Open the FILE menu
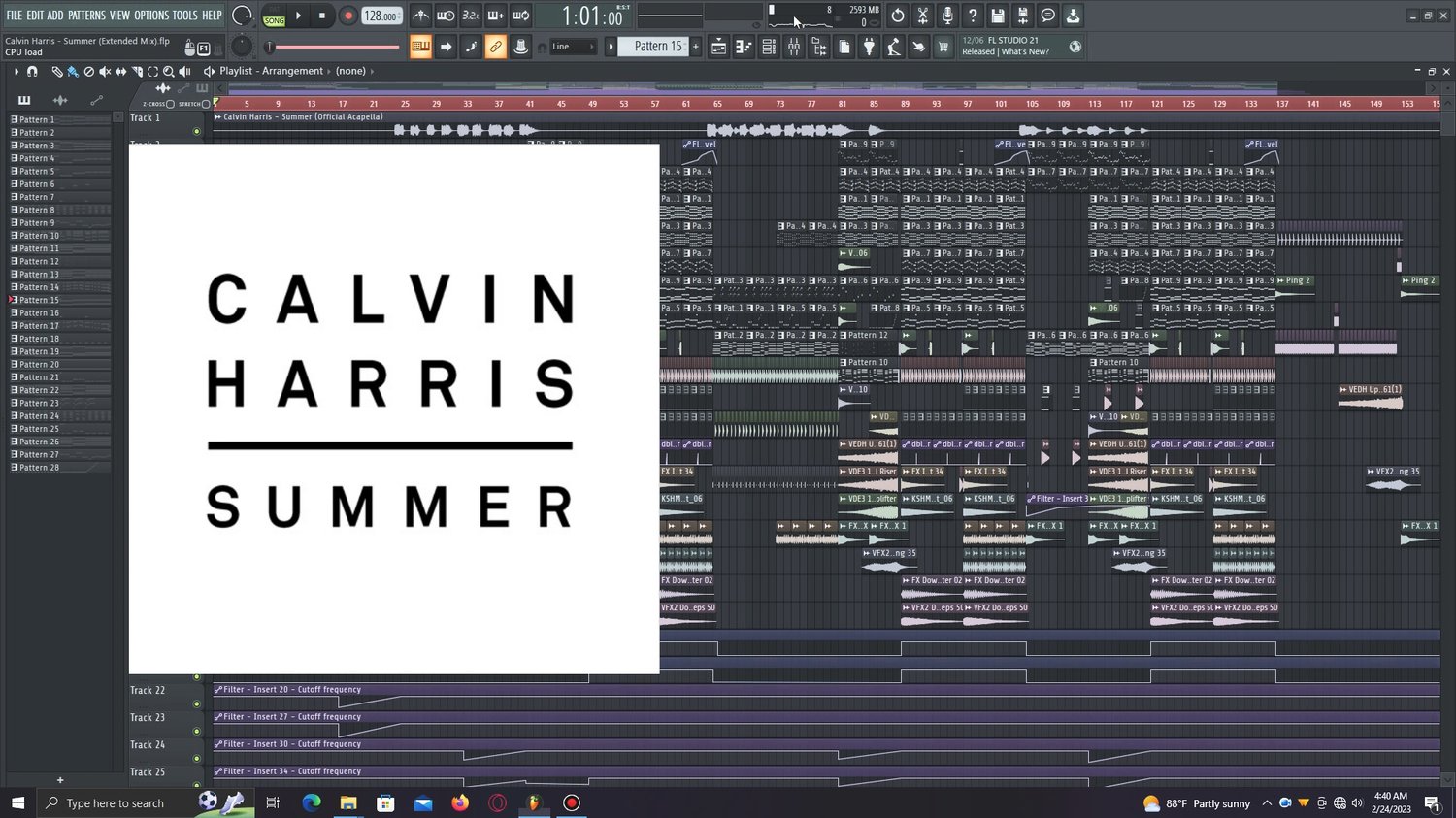Screen dimensions: 1456x818 tap(14, 16)
